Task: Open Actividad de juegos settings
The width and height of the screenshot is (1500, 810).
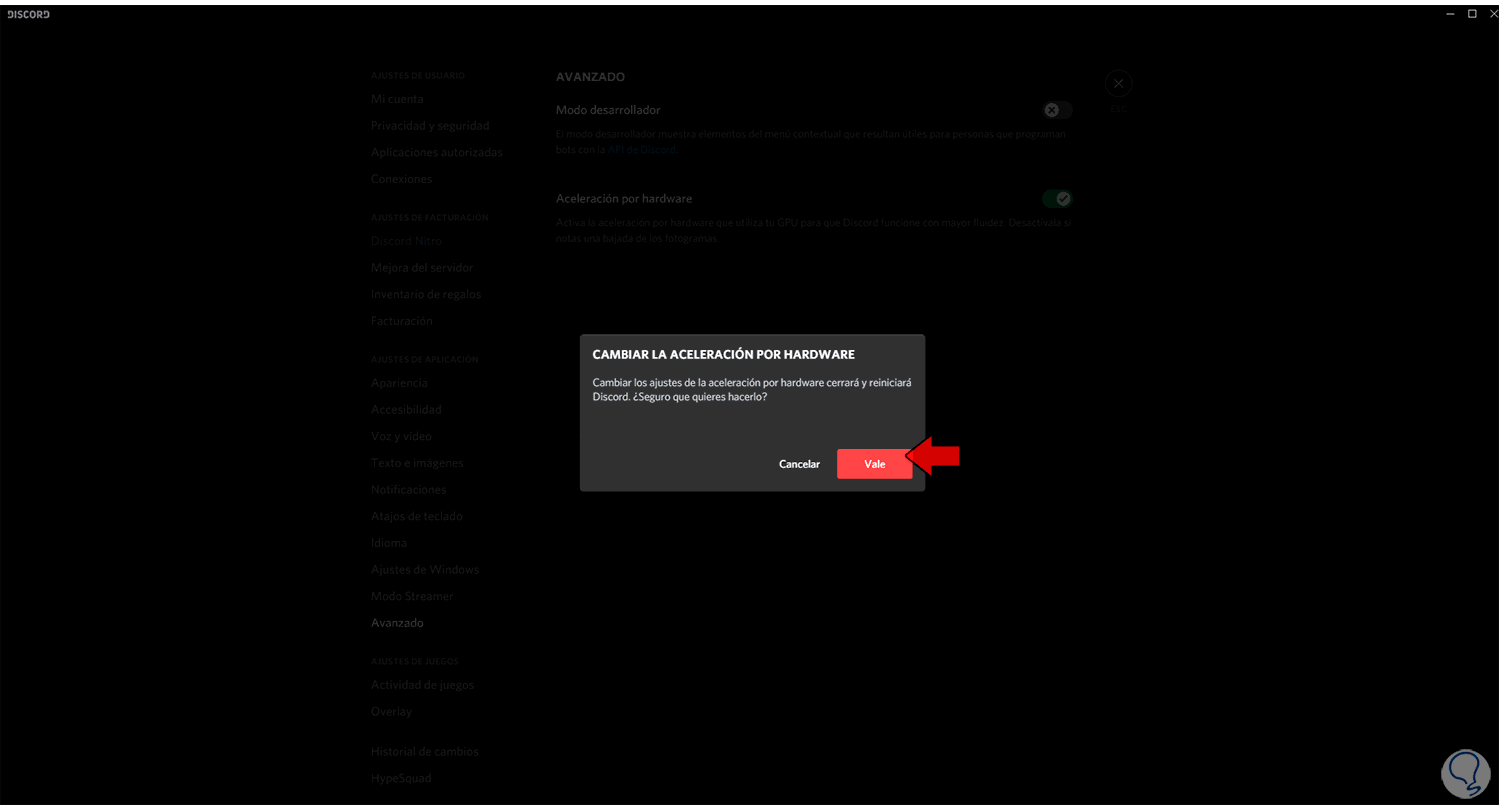Action: tap(422, 685)
